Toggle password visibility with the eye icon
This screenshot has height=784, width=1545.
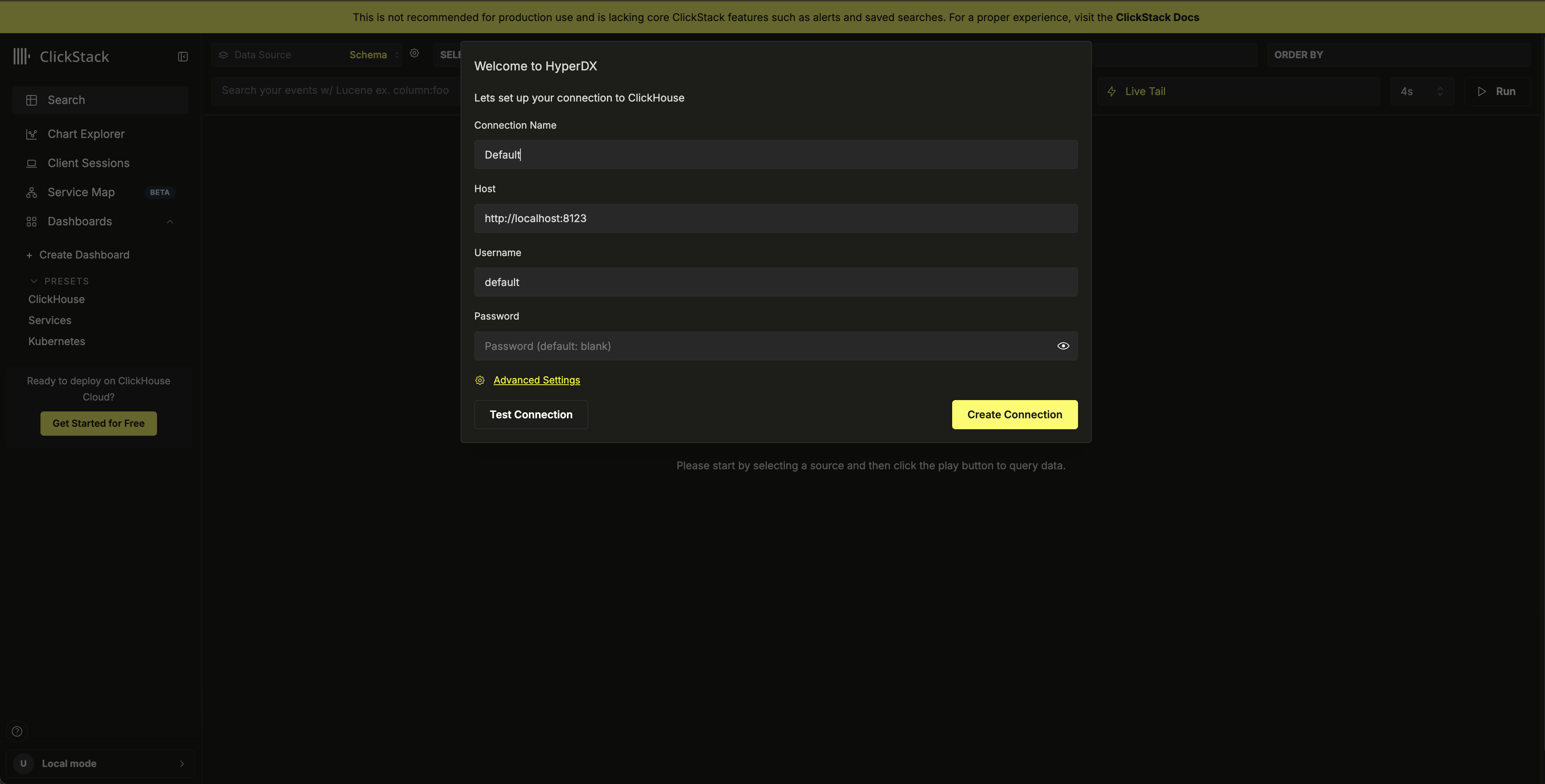pos(1063,346)
